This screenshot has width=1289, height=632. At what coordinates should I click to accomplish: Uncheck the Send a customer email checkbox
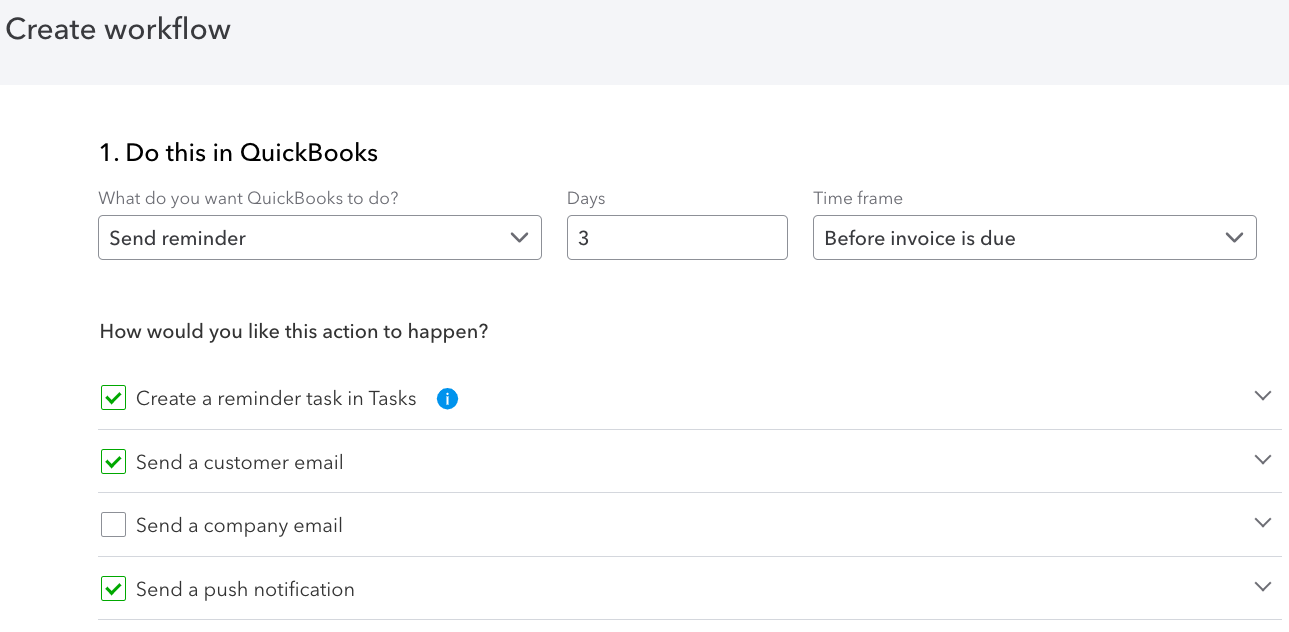(113, 462)
